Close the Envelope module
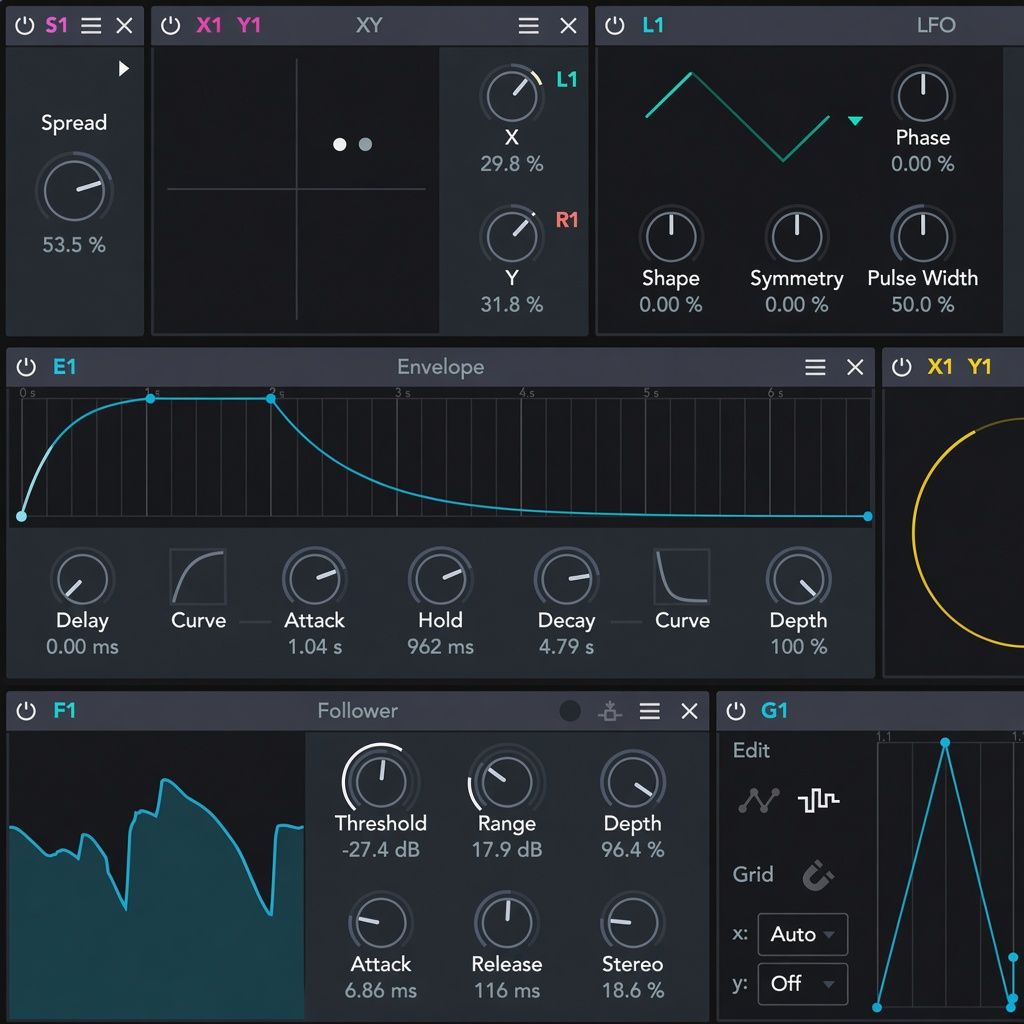Image resolution: width=1024 pixels, height=1024 pixels. click(855, 367)
